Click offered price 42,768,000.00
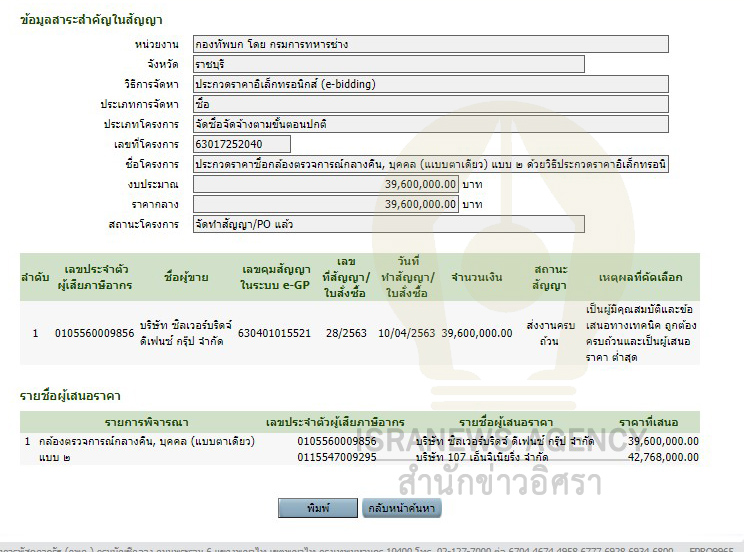The height and width of the screenshot is (552, 744). pos(663,457)
